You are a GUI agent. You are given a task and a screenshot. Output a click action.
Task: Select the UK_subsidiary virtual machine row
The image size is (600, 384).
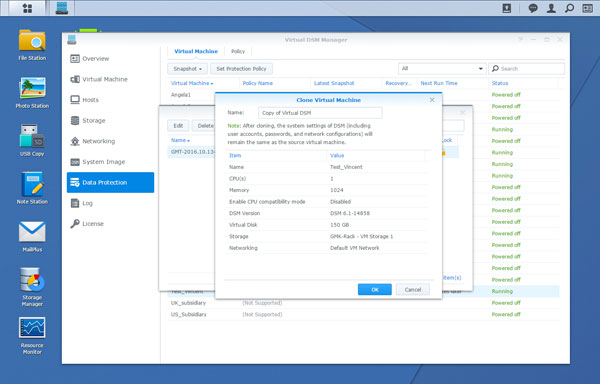(x=364, y=303)
